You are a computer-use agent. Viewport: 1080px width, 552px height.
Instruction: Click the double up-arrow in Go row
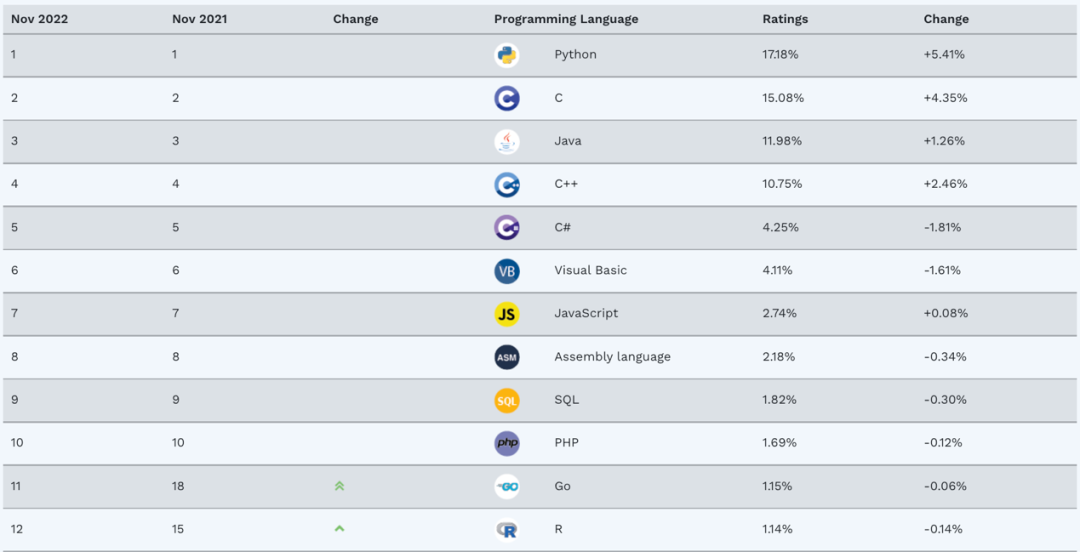click(339, 486)
